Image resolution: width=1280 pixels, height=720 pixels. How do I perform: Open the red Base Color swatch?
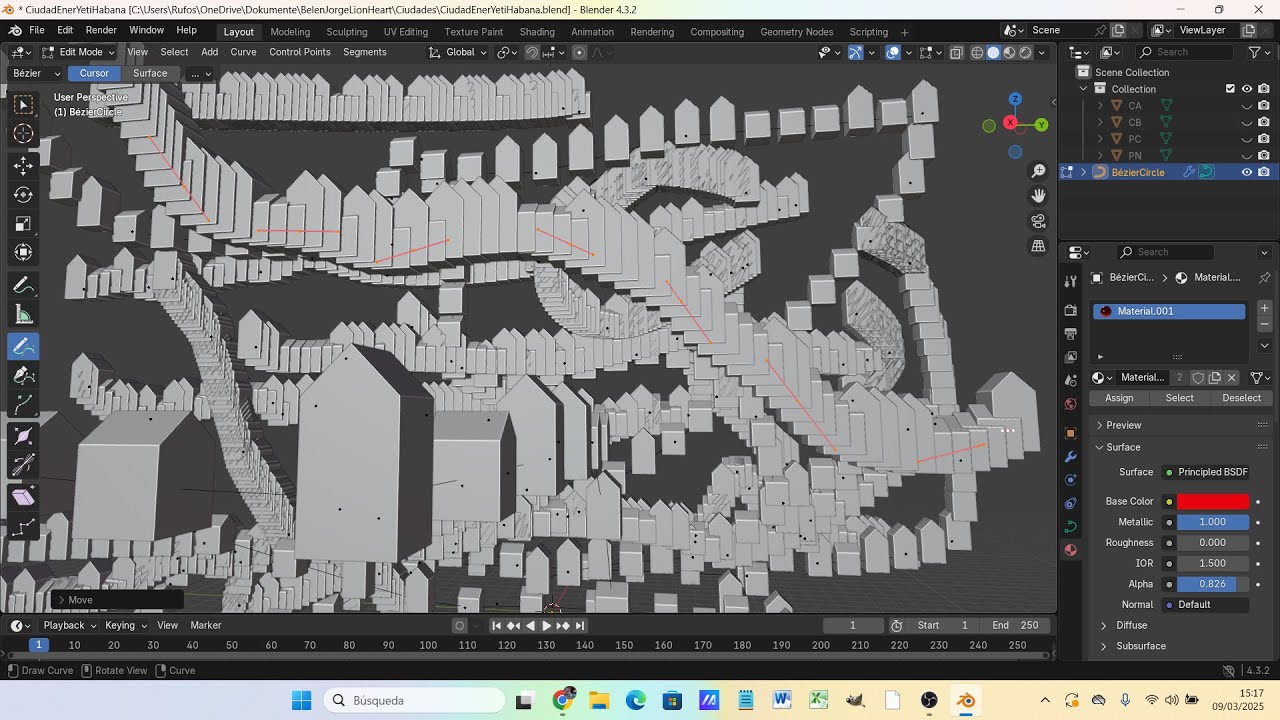pos(1213,501)
